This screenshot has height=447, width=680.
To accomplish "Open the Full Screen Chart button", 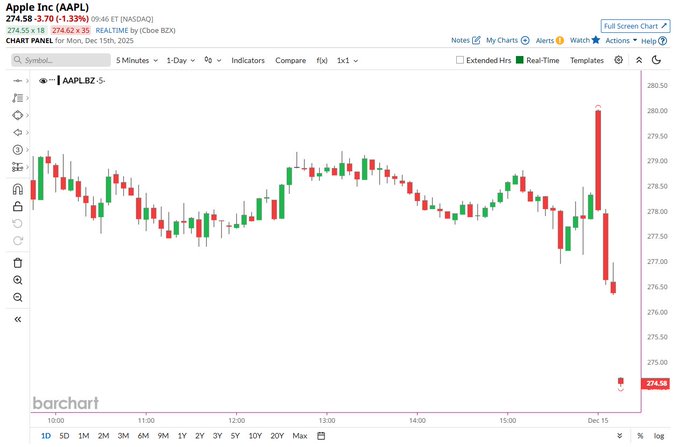I will click(635, 26).
